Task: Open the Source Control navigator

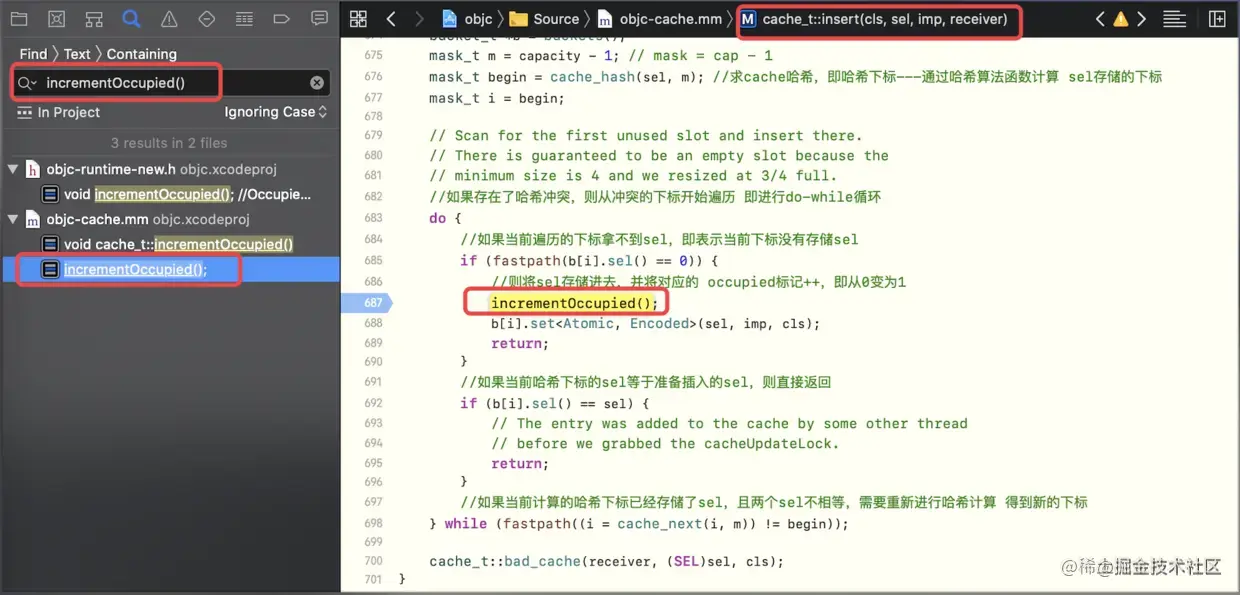Action: click(56, 18)
